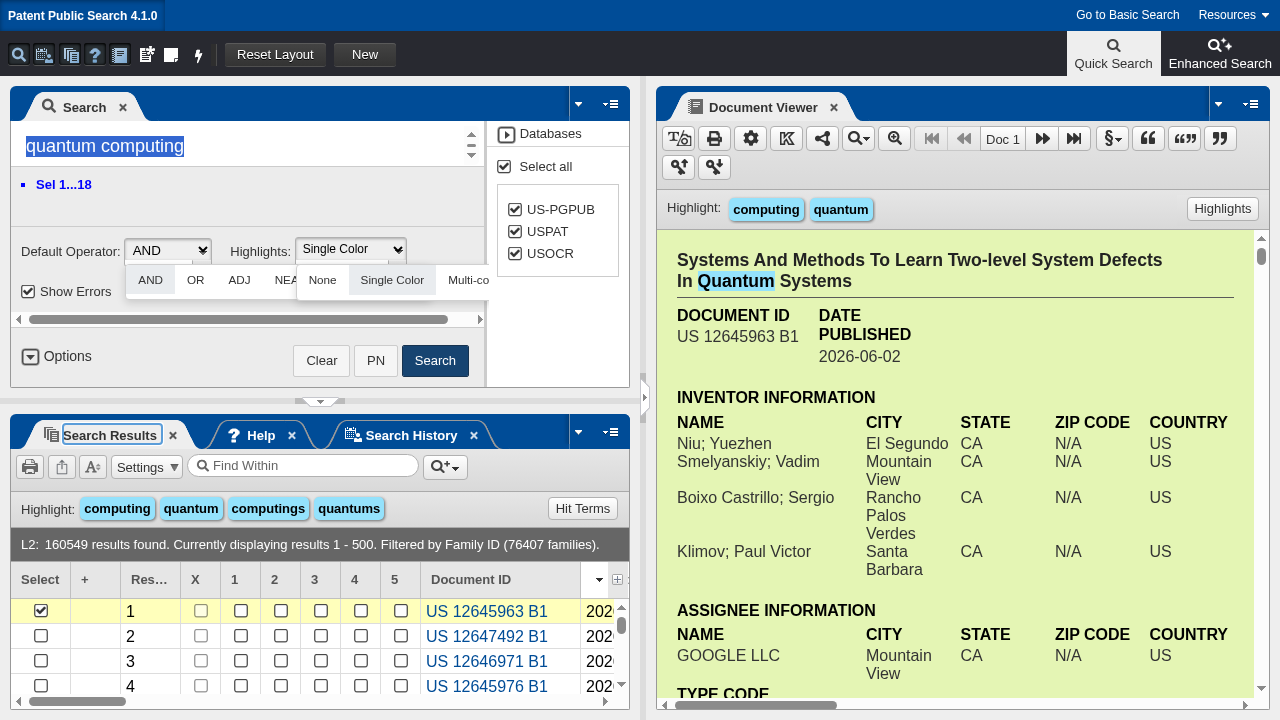Toggle the USOCR database checkbox
This screenshot has height=720, width=1280.
515,253
